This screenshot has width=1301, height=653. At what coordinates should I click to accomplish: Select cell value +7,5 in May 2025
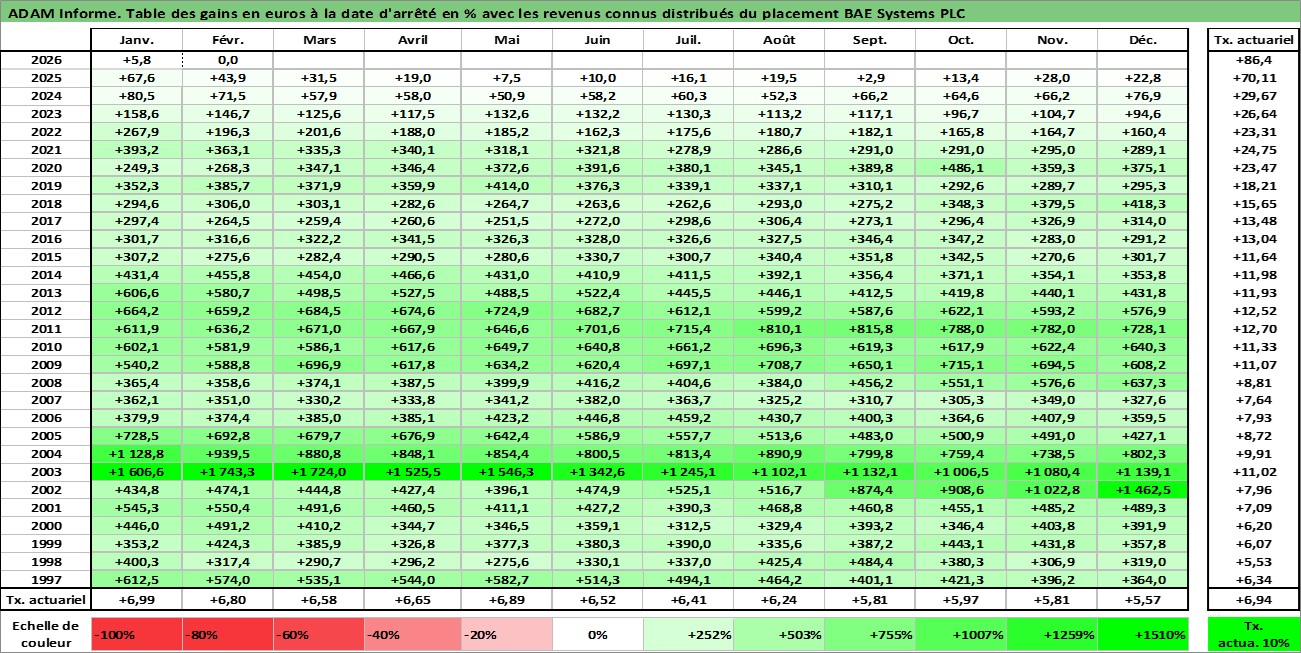pos(507,78)
